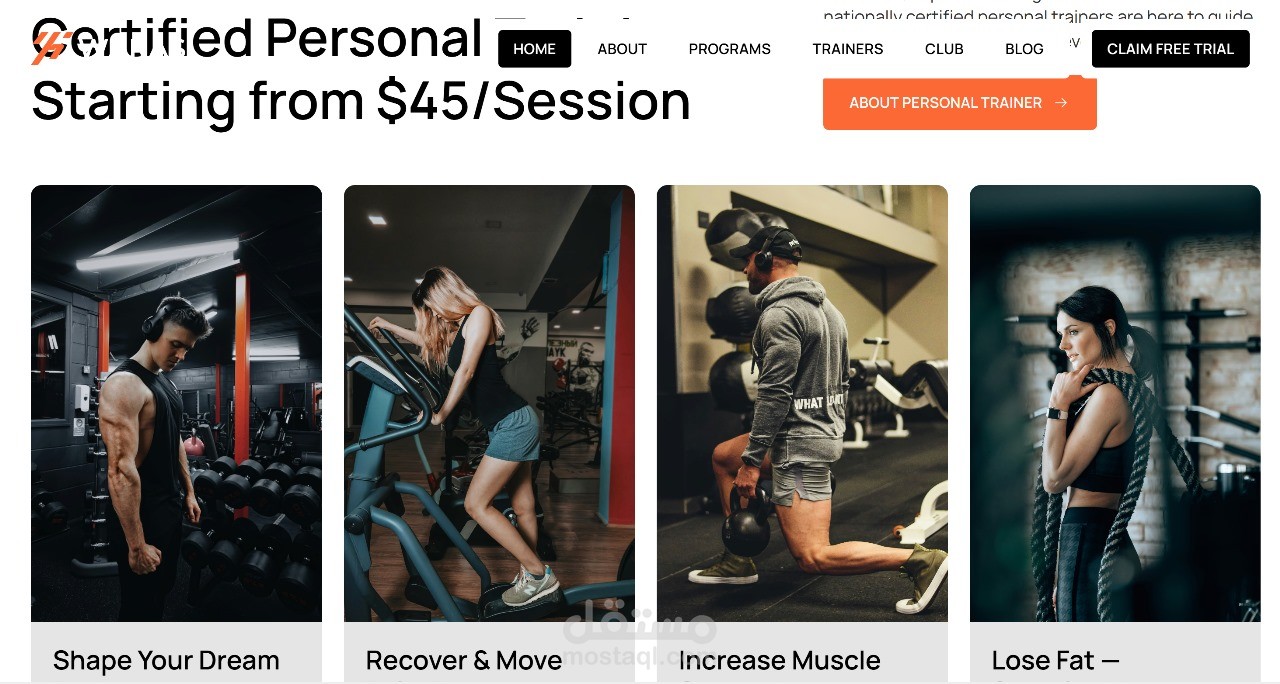Viewport: 1280px width, 684px height.
Task: Visit the CLUB nav link
Action: coord(944,49)
